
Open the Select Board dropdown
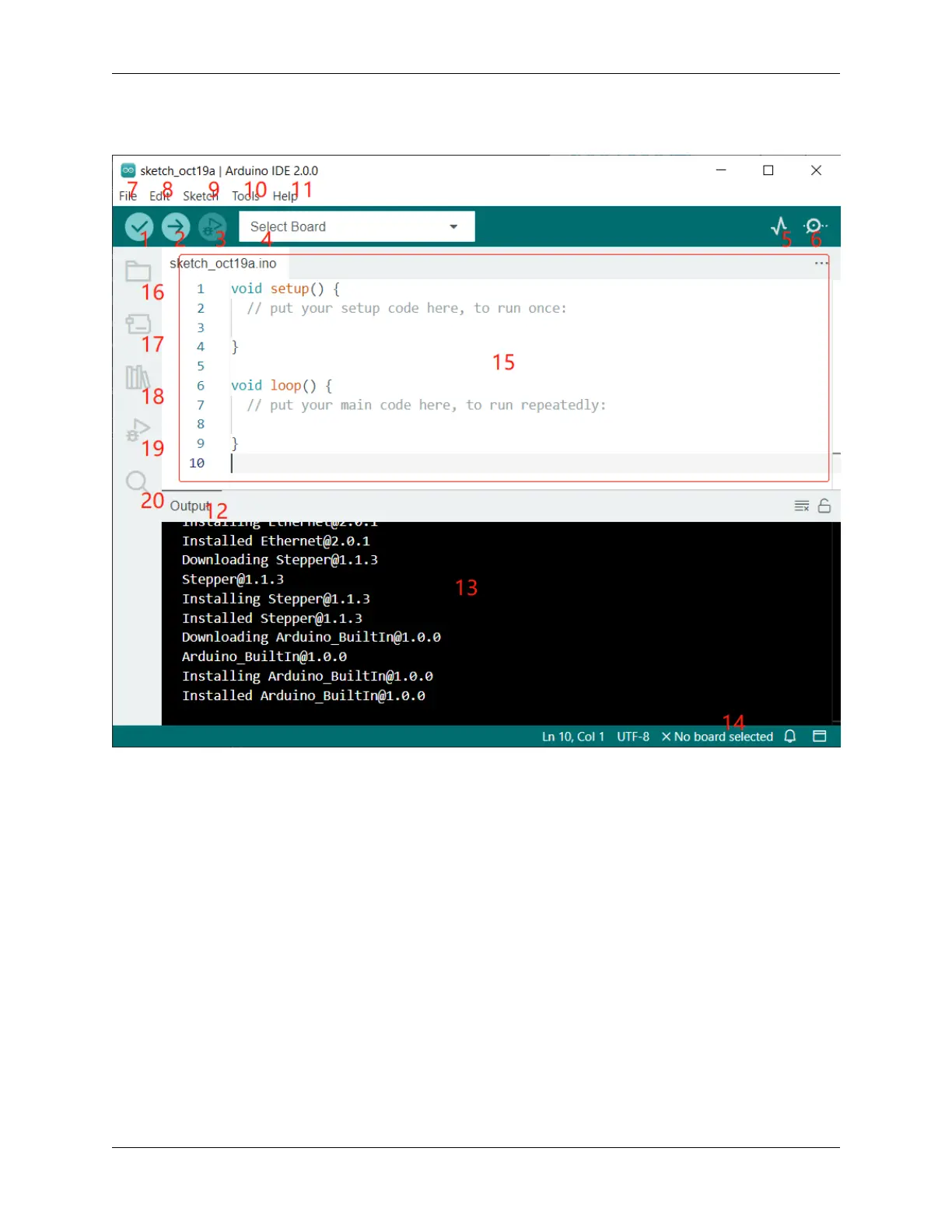click(x=357, y=227)
